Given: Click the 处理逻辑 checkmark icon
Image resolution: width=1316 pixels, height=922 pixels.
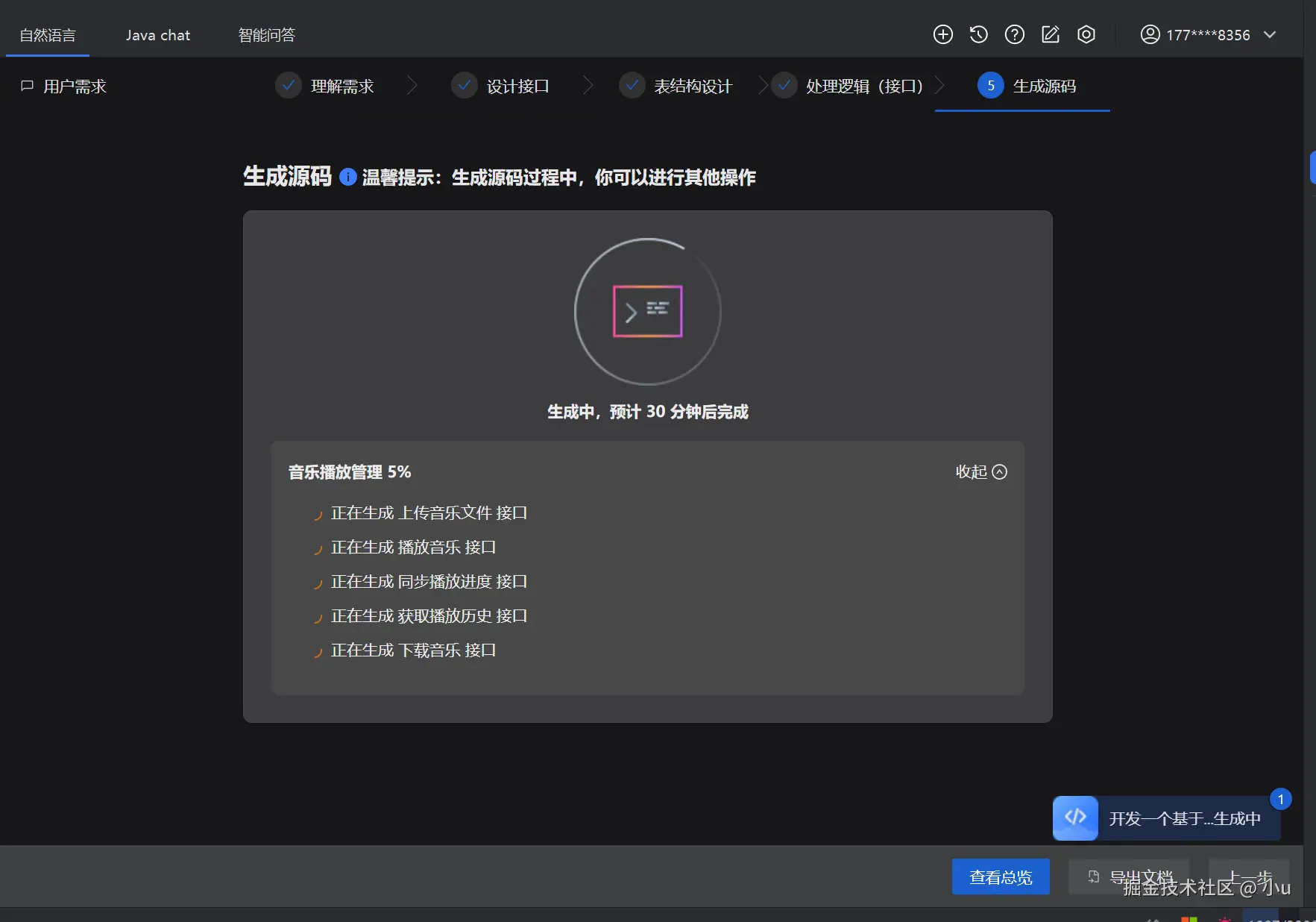Looking at the screenshot, I should 784,85.
